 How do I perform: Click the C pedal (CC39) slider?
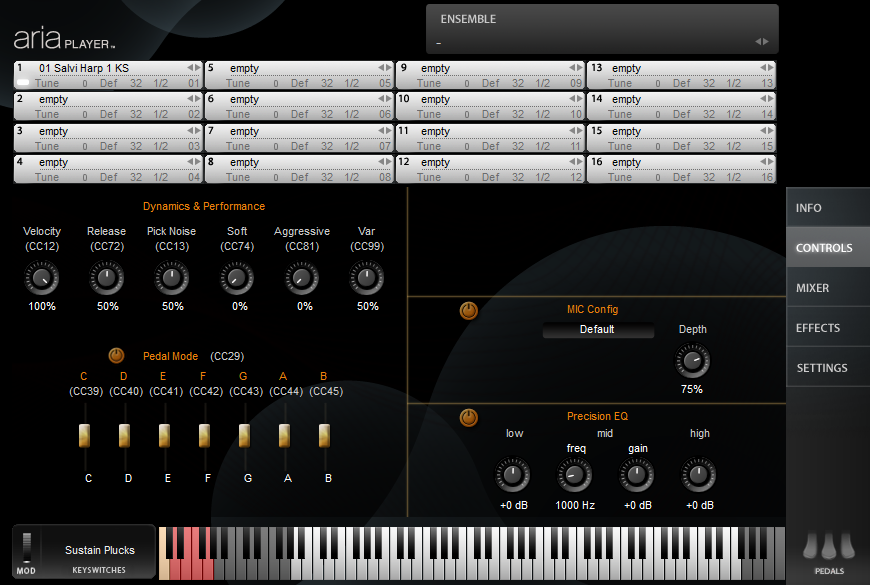pyautogui.click(x=84, y=436)
